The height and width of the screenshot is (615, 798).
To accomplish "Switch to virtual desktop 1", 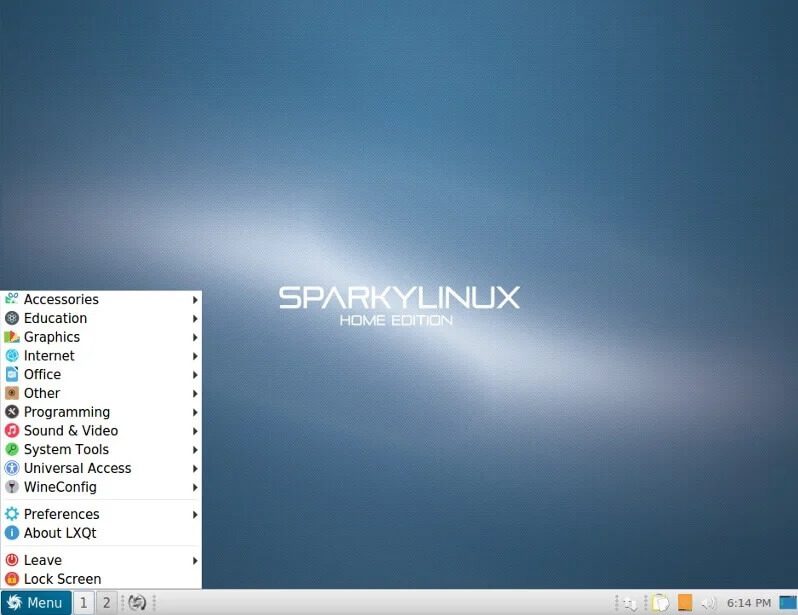I will point(83,603).
